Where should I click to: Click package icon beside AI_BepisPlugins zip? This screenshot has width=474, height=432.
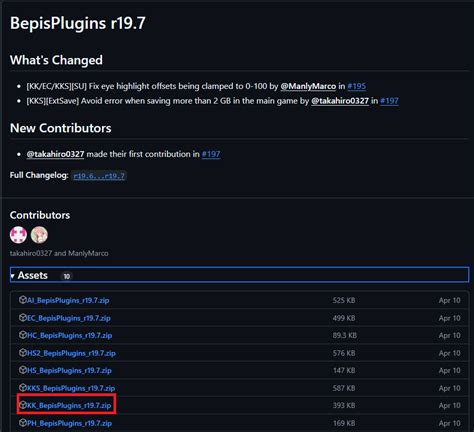point(23,300)
